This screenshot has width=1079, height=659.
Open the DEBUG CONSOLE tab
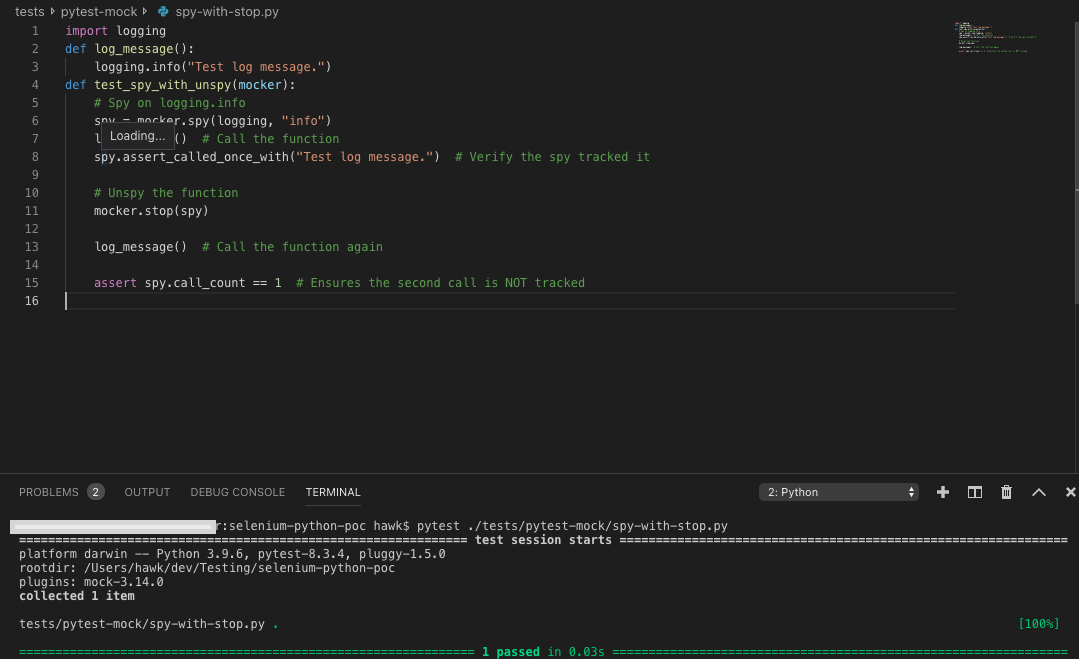point(237,492)
